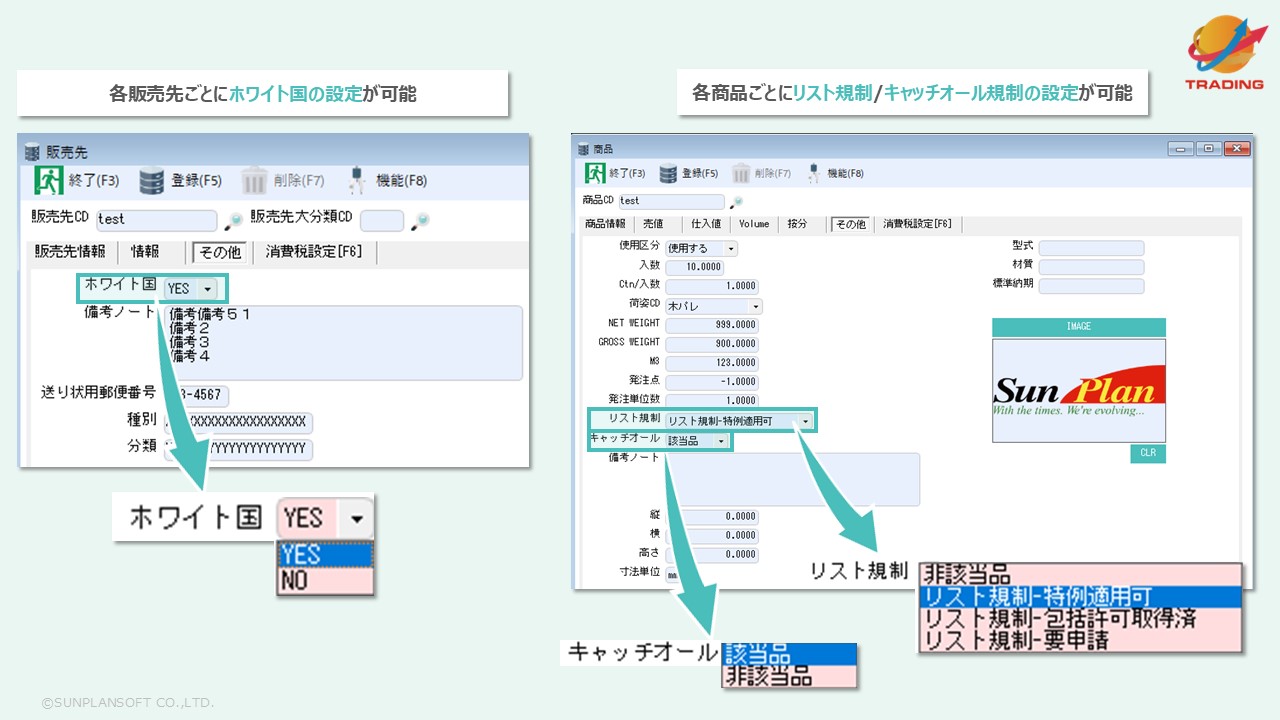1280x720 pixels.
Task: Click the IMAGE button above the logo
Action: [x=1079, y=327]
